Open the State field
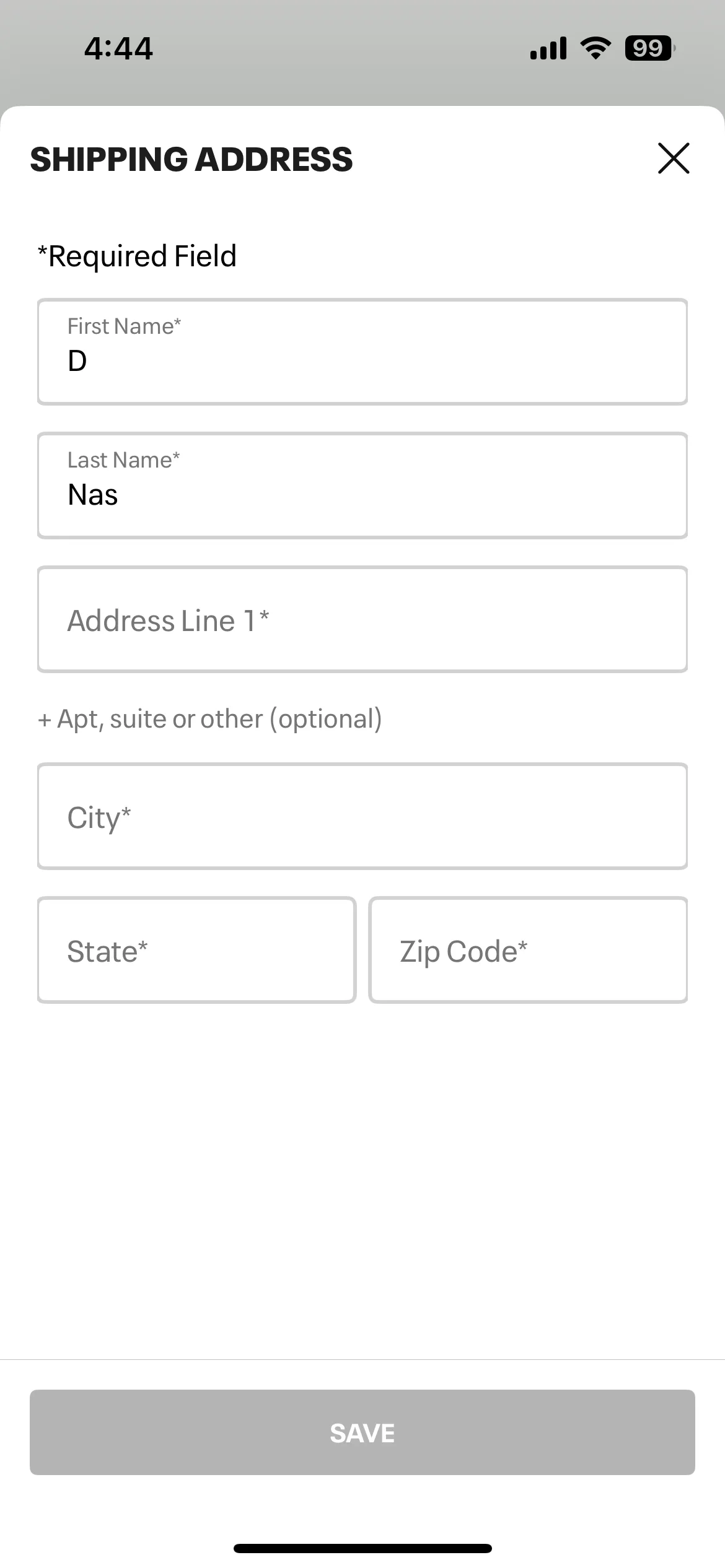This screenshot has width=725, height=1568. 197,950
